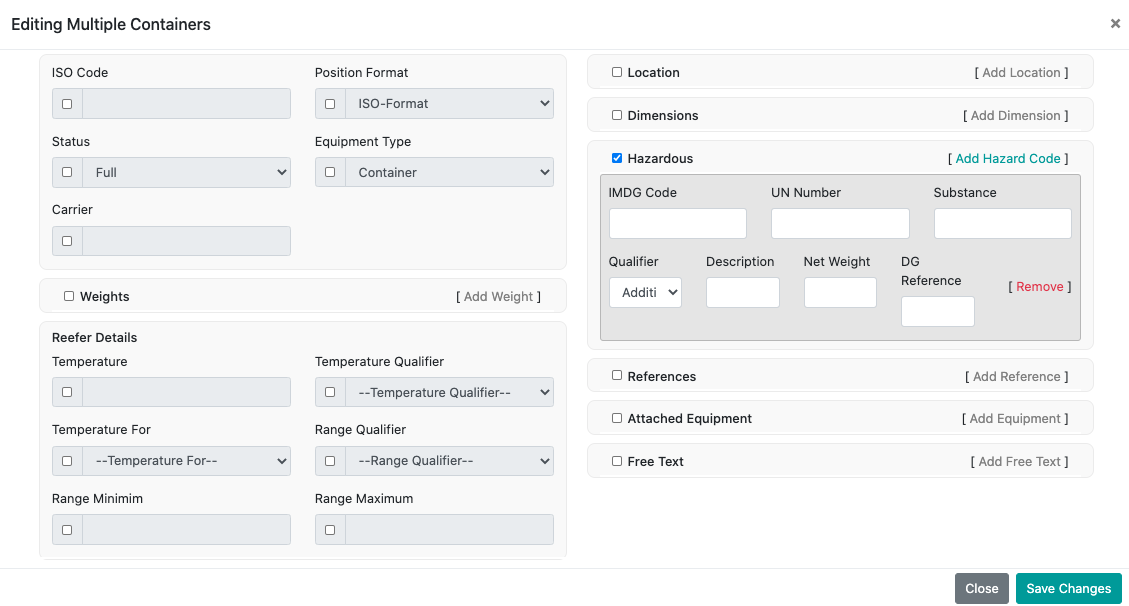Click the IMDG Code input field
This screenshot has height=606, width=1129.
pyautogui.click(x=677, y=223)
